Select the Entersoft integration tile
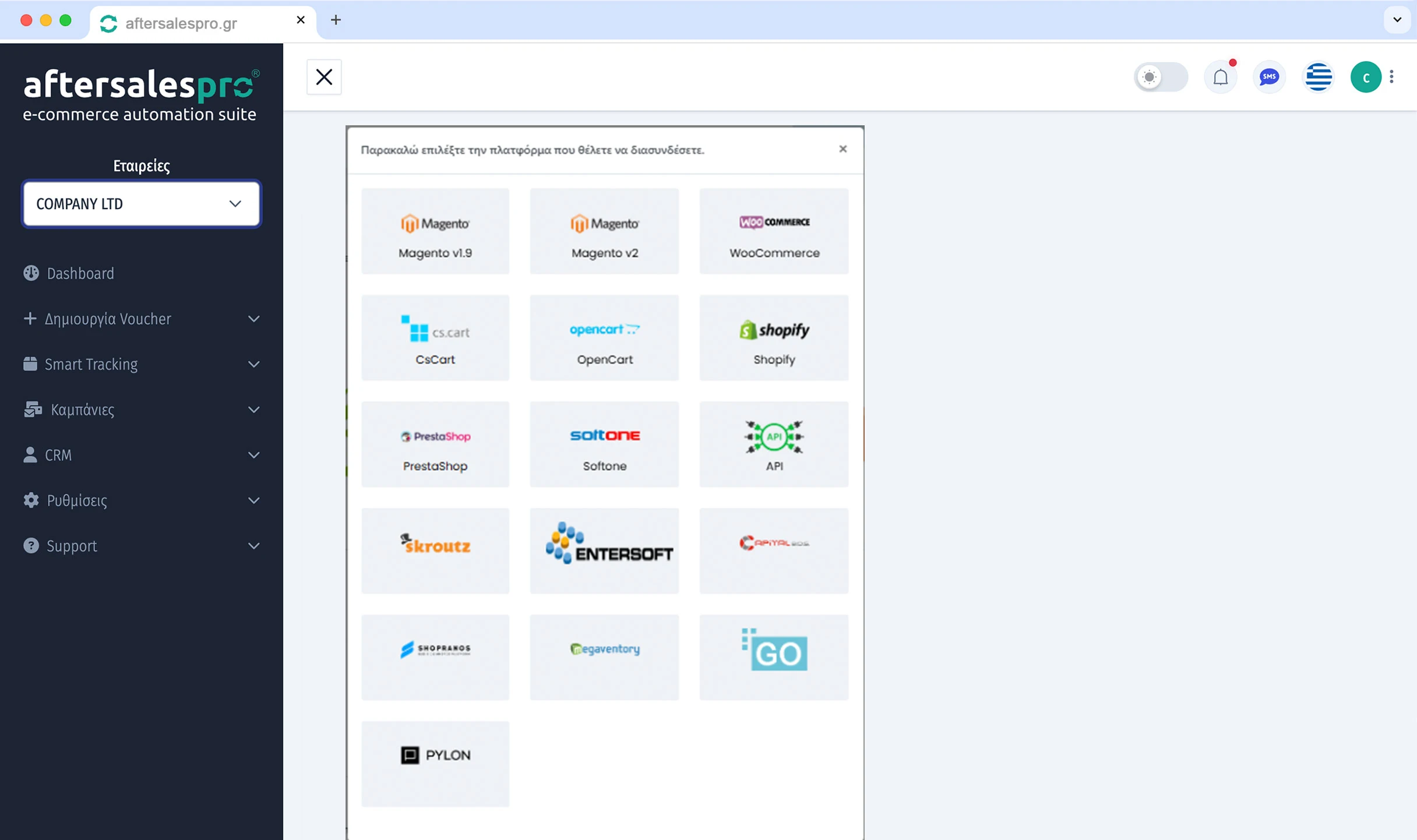 point(604,550)
